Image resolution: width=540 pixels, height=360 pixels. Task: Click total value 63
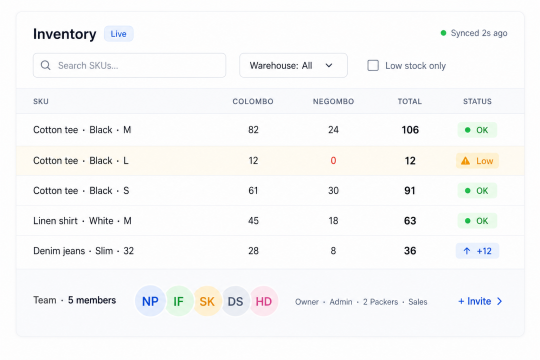[410, 220]
